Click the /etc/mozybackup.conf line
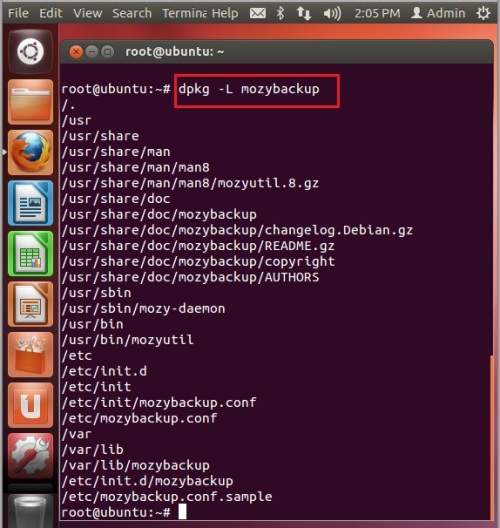Viewport: 500px width, 528px height. [139, 418]
